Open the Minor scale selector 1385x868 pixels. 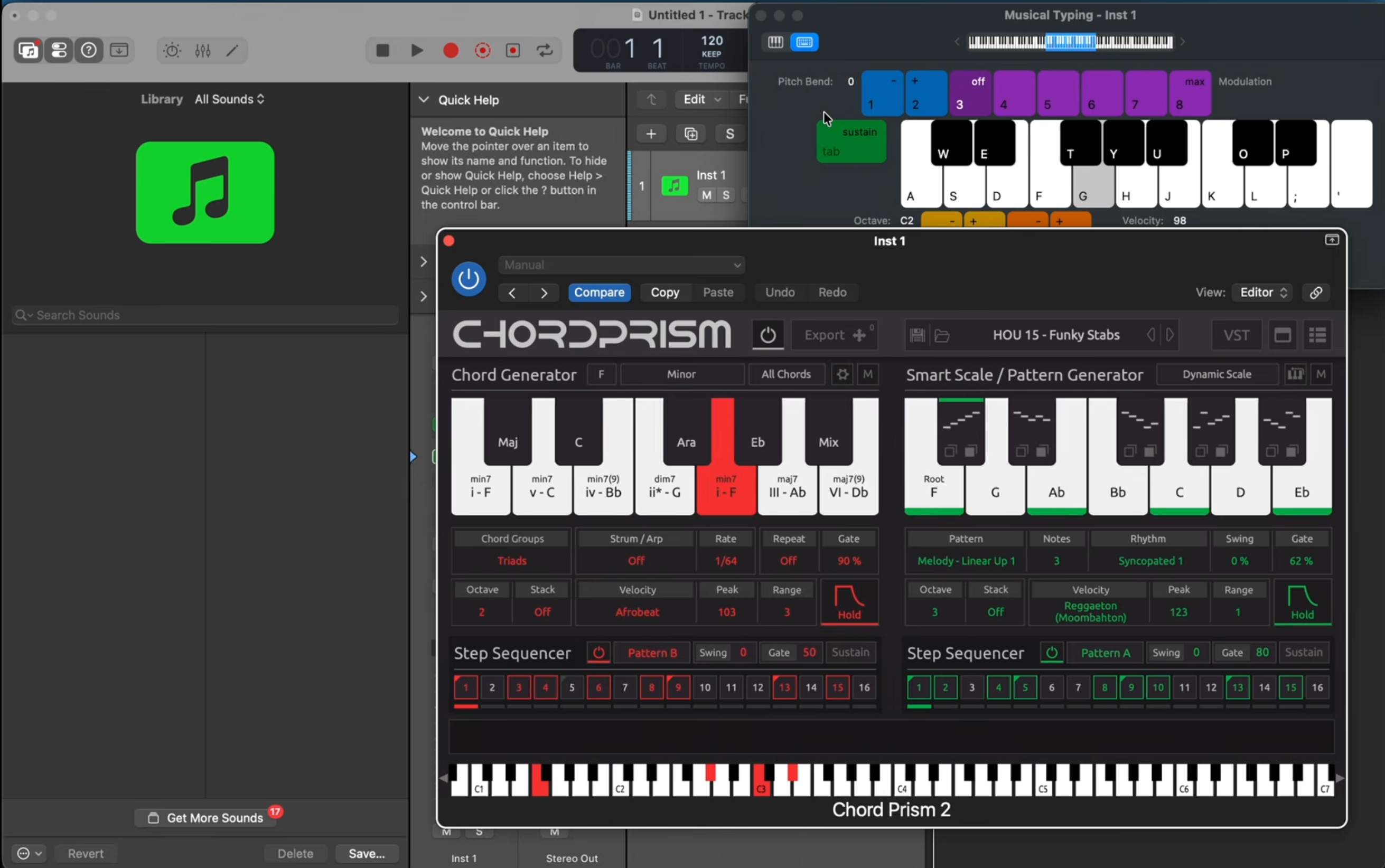pos(681,374)
